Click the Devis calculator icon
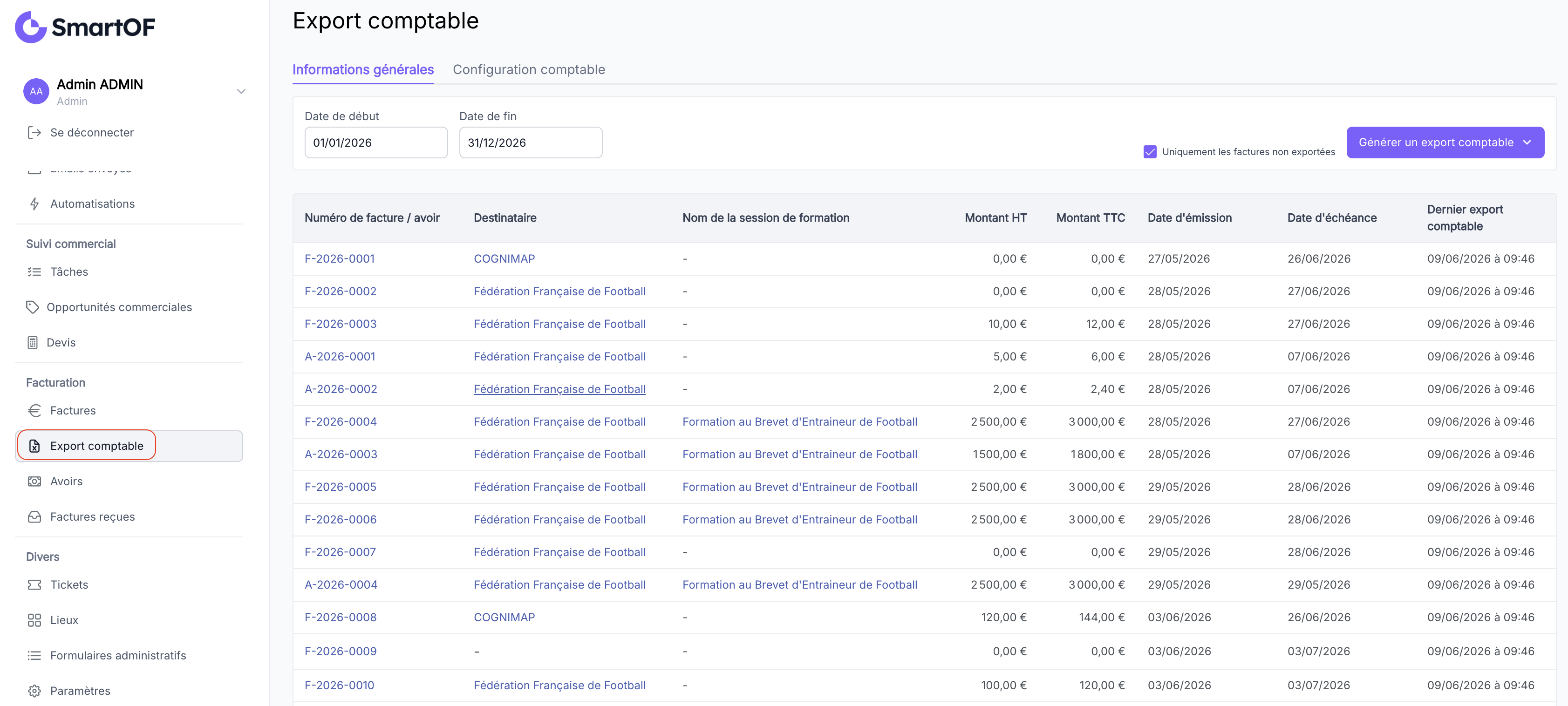This screenshot has height=706, width=1568. (32, 343)
